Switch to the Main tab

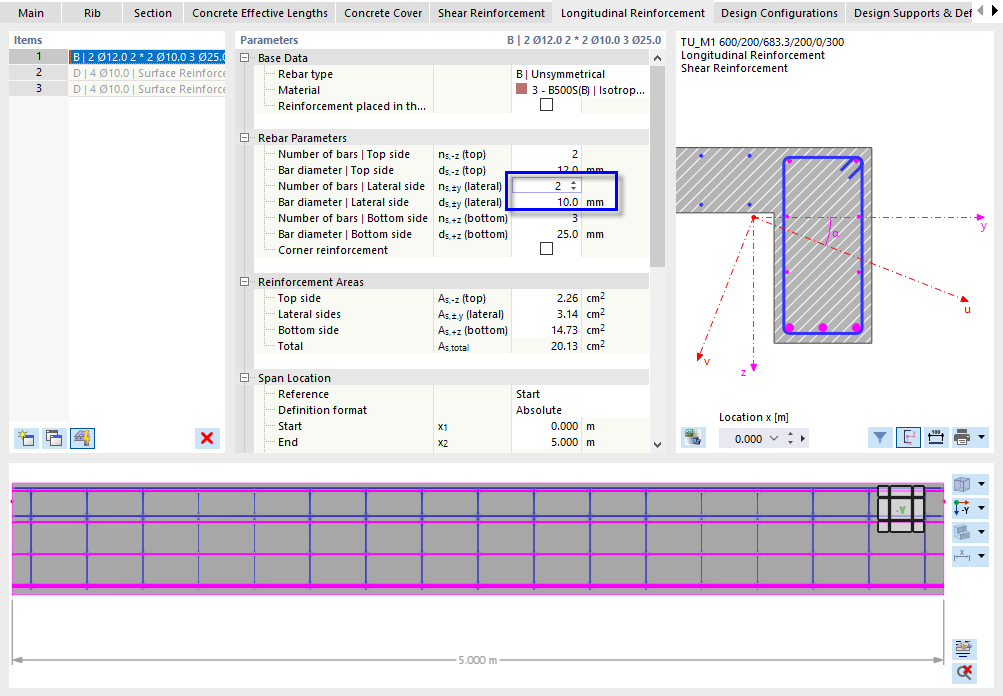tap(31, 13)
